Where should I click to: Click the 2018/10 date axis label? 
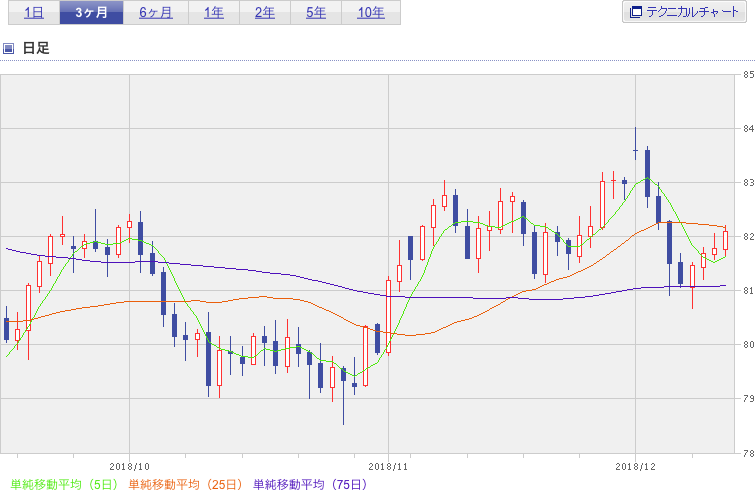130,467
